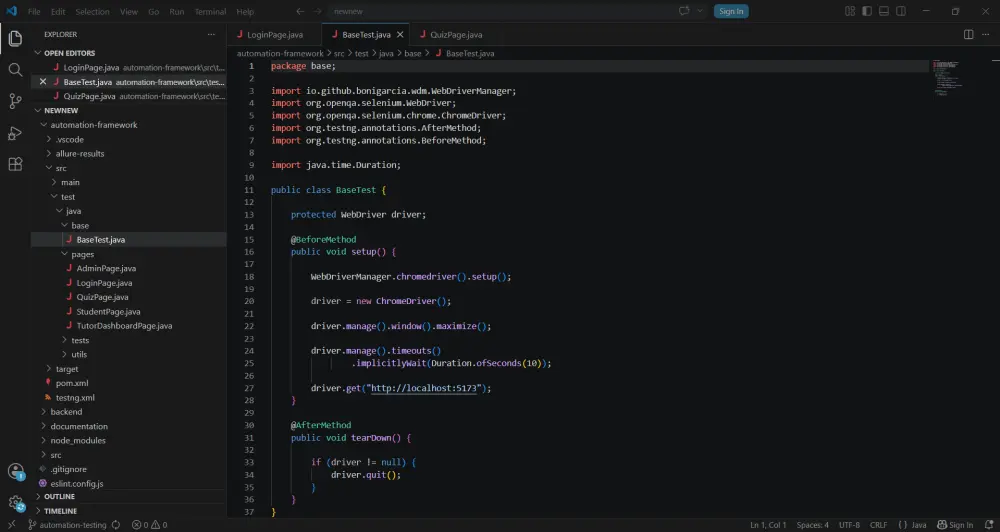
Task: Open TutorDashboardPage.java in the file tree
Action: click(x=124, y=326)
